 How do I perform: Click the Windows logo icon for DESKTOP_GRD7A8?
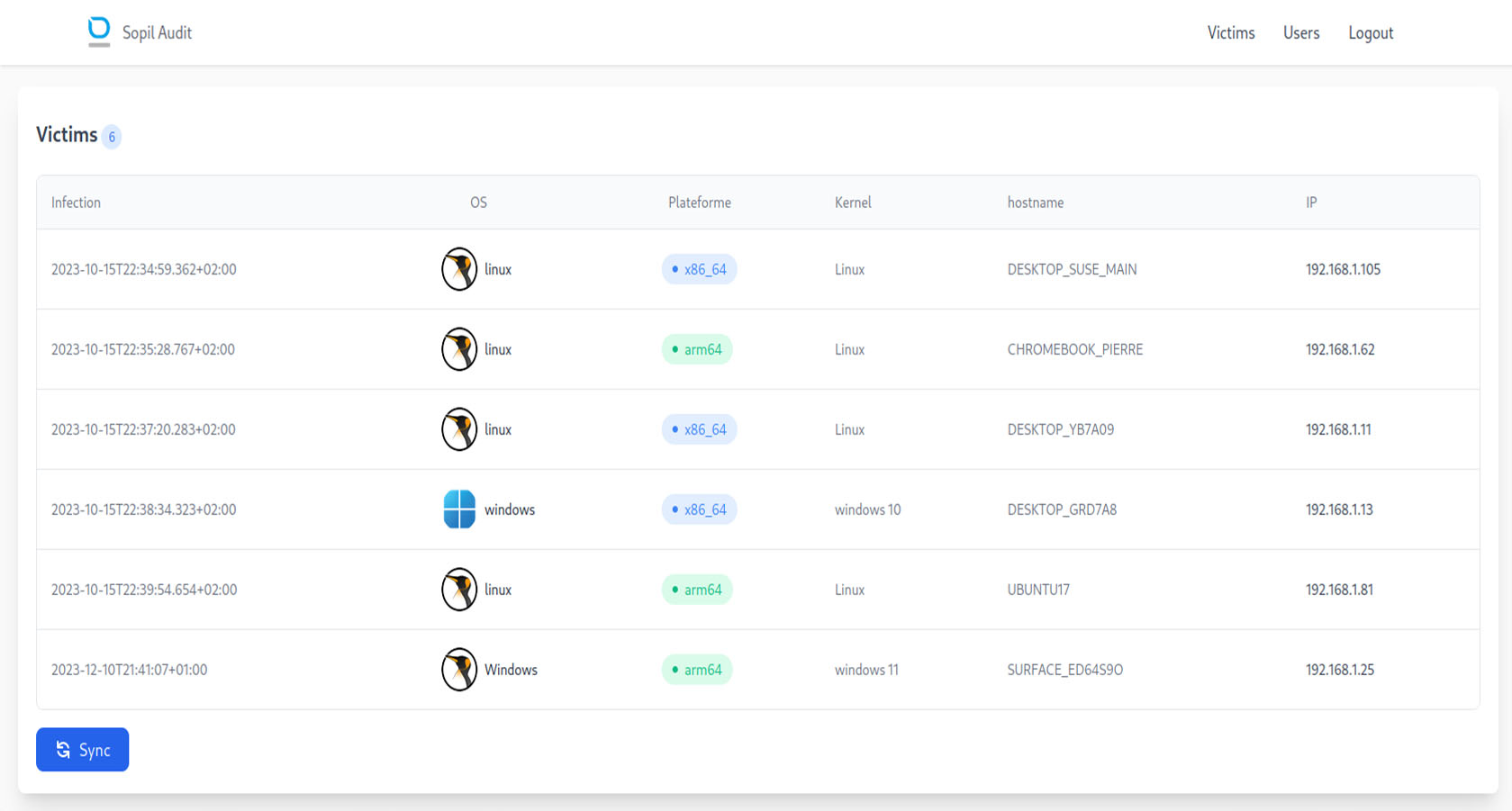click(459, 509)
